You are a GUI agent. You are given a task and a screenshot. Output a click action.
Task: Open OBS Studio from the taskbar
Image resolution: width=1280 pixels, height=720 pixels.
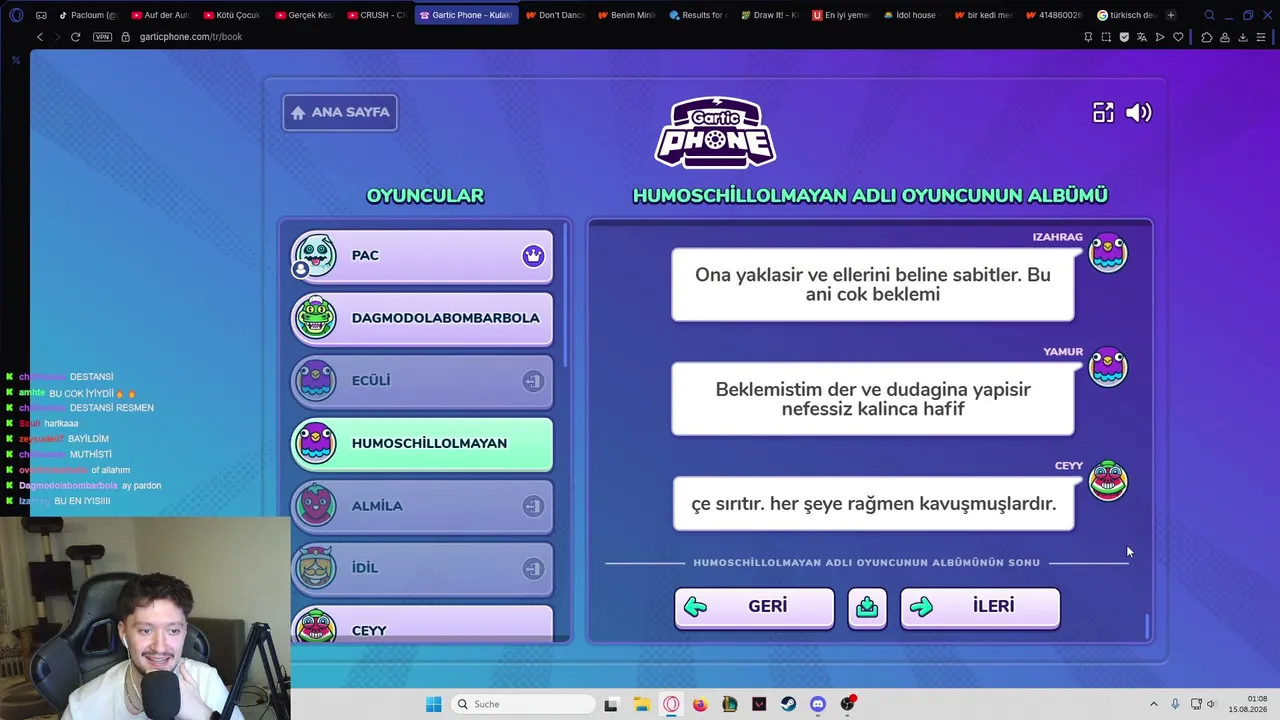848,704
